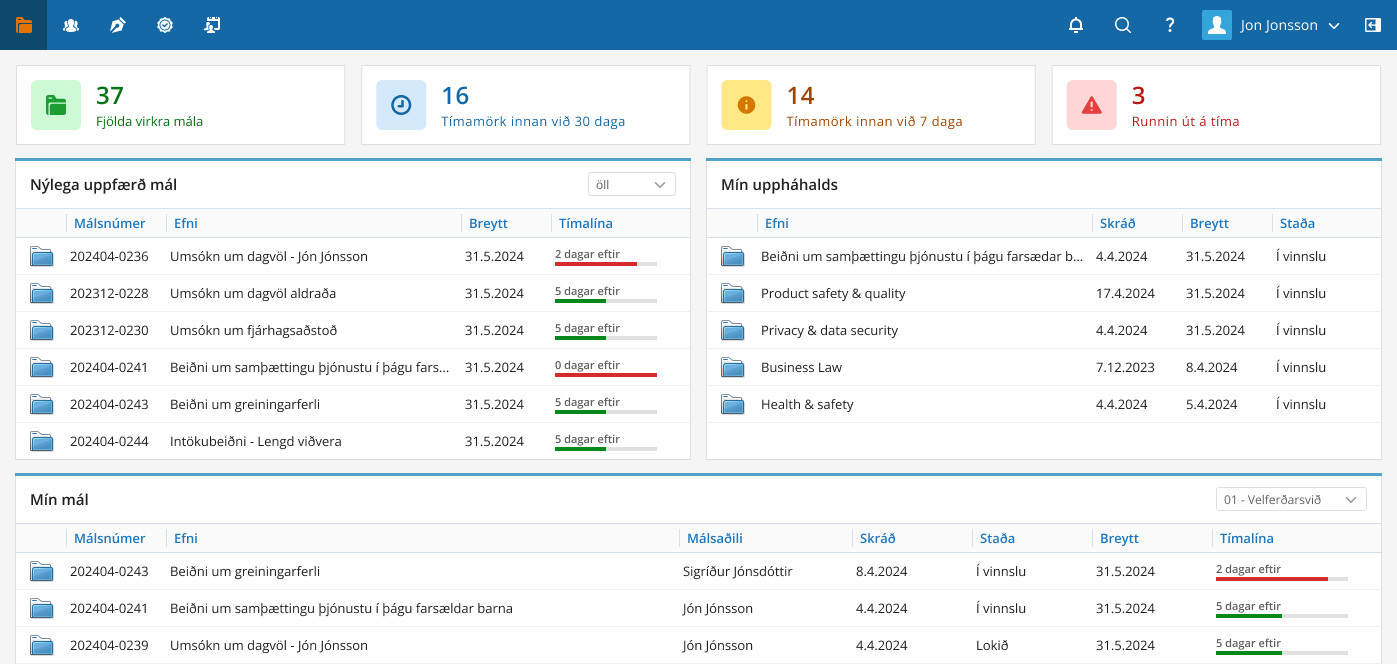1397x664 pixels.
Task: Open case 'Umsókn um fjárhagsaðstoð'
Action: pos(254,330)
